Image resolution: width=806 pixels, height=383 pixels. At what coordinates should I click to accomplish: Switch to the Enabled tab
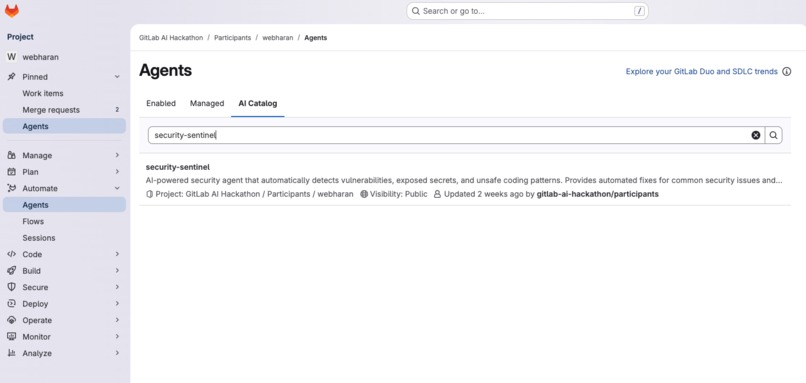161,103
